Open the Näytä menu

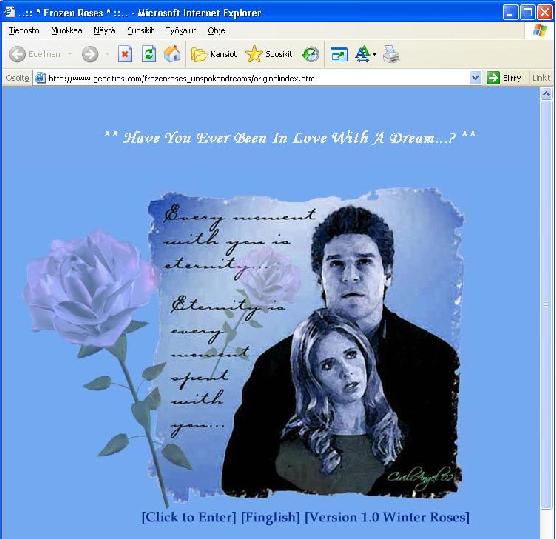click(x=104, y=30)
